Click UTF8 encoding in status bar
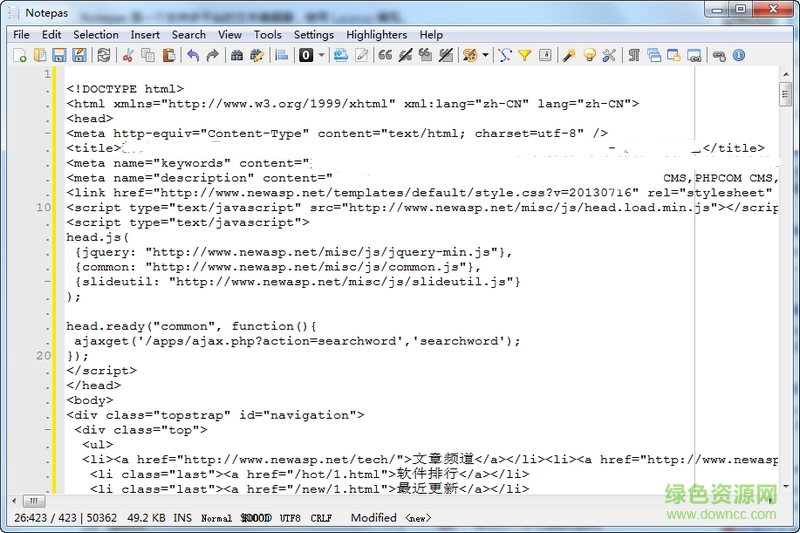 pyautogui.click(x=290, y=518)
